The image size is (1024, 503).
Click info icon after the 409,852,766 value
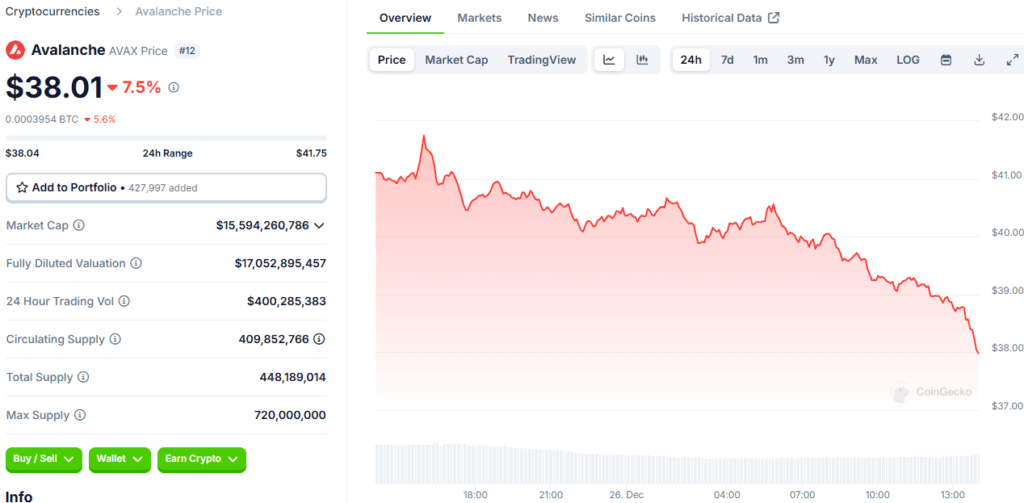319,339
